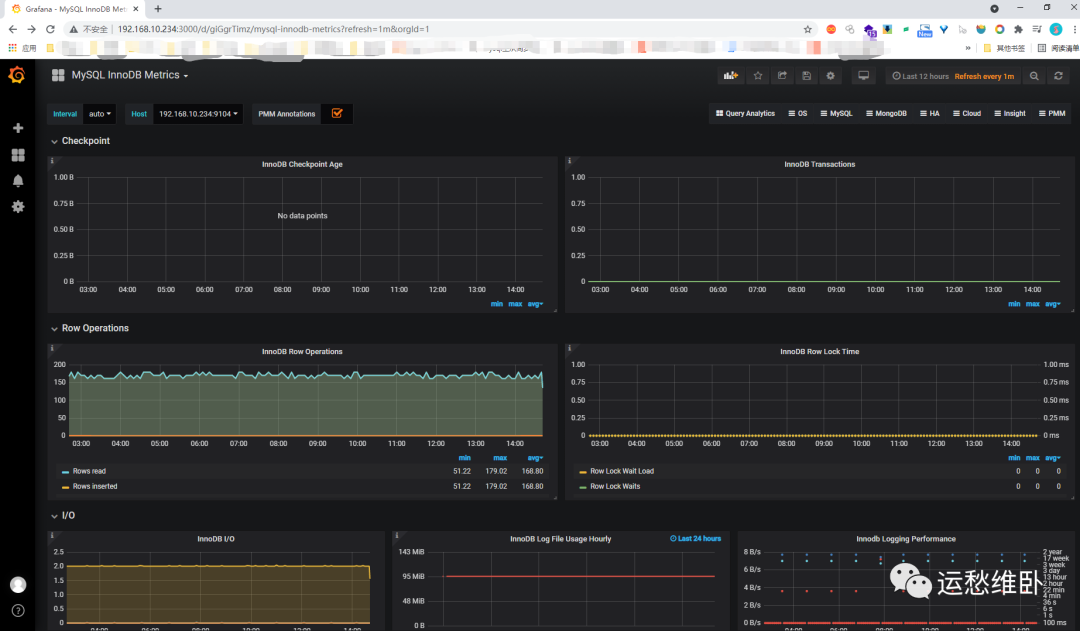Click info icon on InnoDB Log File Usage panel

tap(397, 535)
